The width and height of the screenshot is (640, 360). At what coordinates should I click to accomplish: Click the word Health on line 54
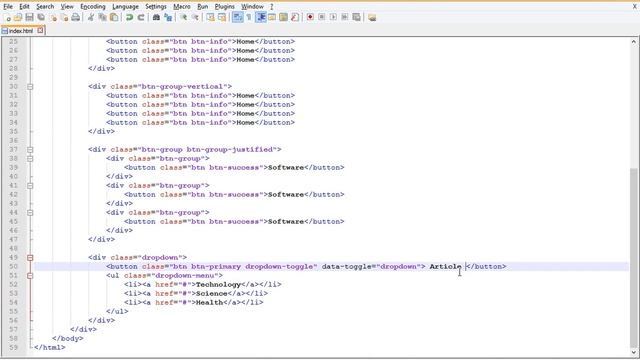coord(209,302)
